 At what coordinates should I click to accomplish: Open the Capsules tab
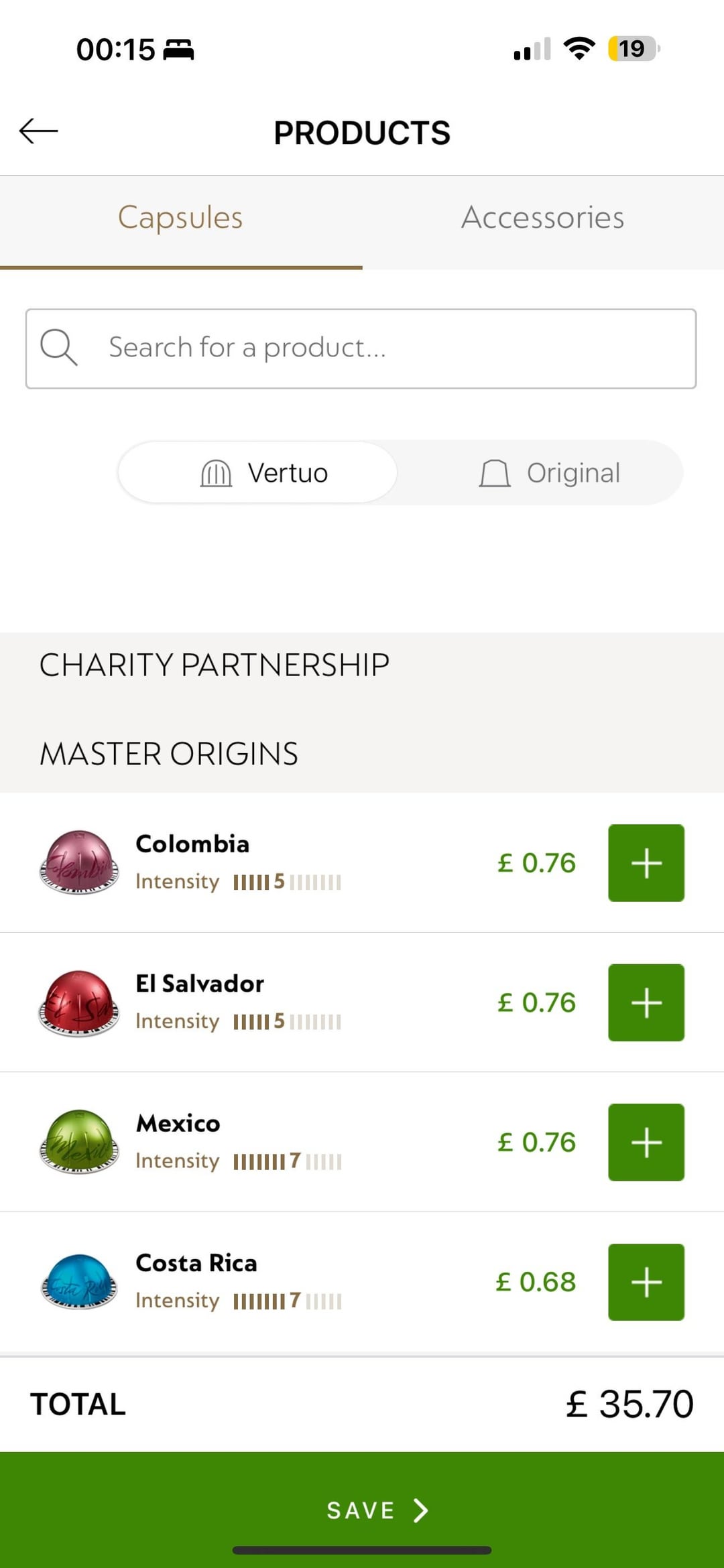coord(180,218)
